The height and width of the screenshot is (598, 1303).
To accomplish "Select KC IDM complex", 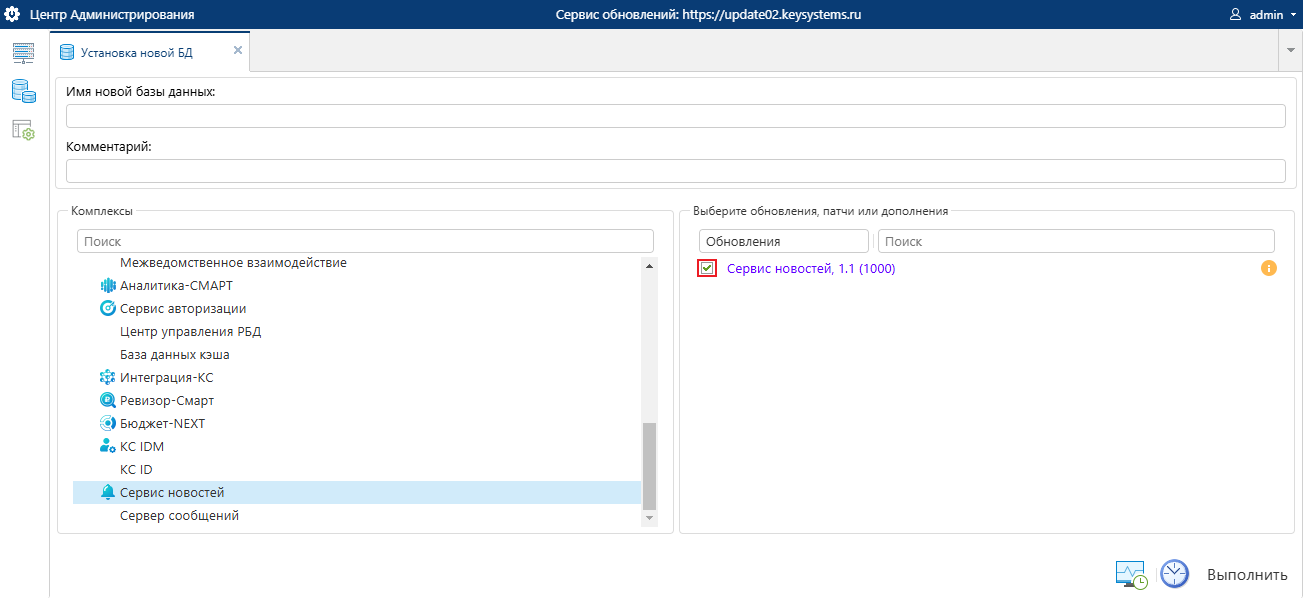I will (142, 447).
